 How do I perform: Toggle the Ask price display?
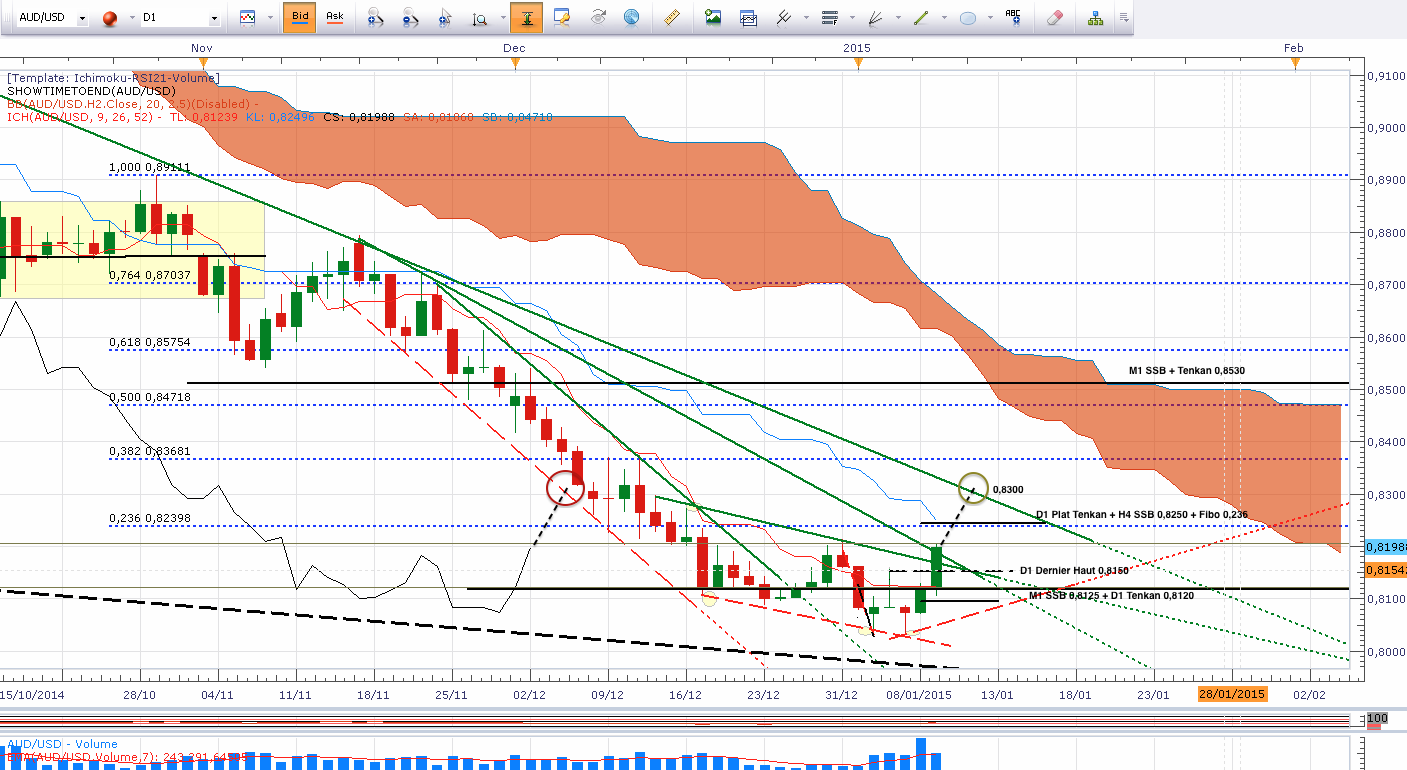pos(335,17)
